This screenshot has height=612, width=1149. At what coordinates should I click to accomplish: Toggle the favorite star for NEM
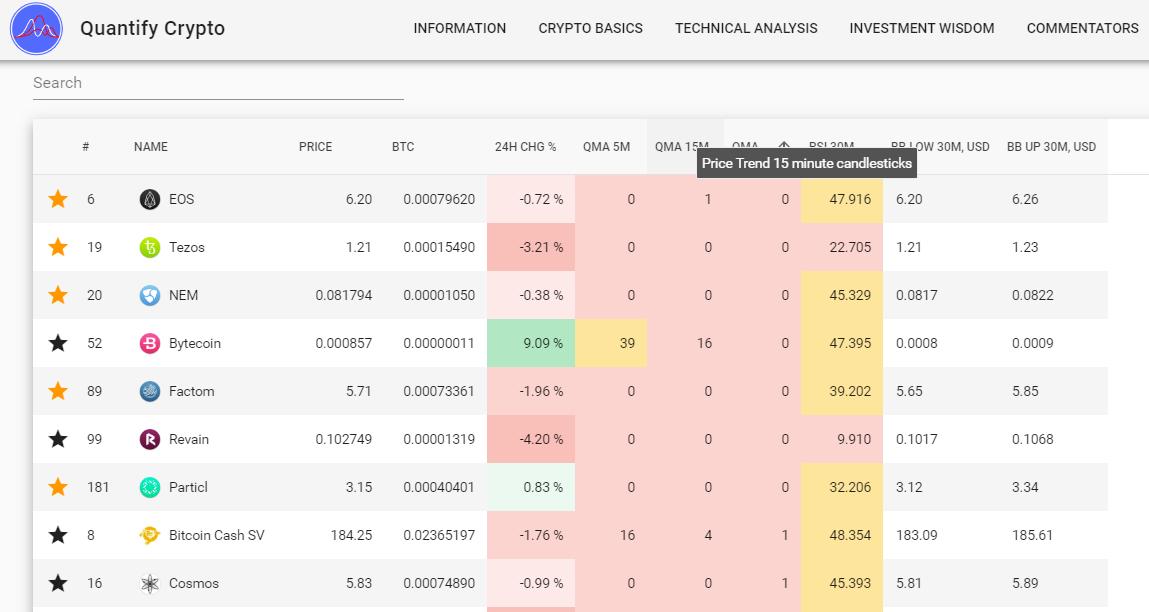pos(58,295)
